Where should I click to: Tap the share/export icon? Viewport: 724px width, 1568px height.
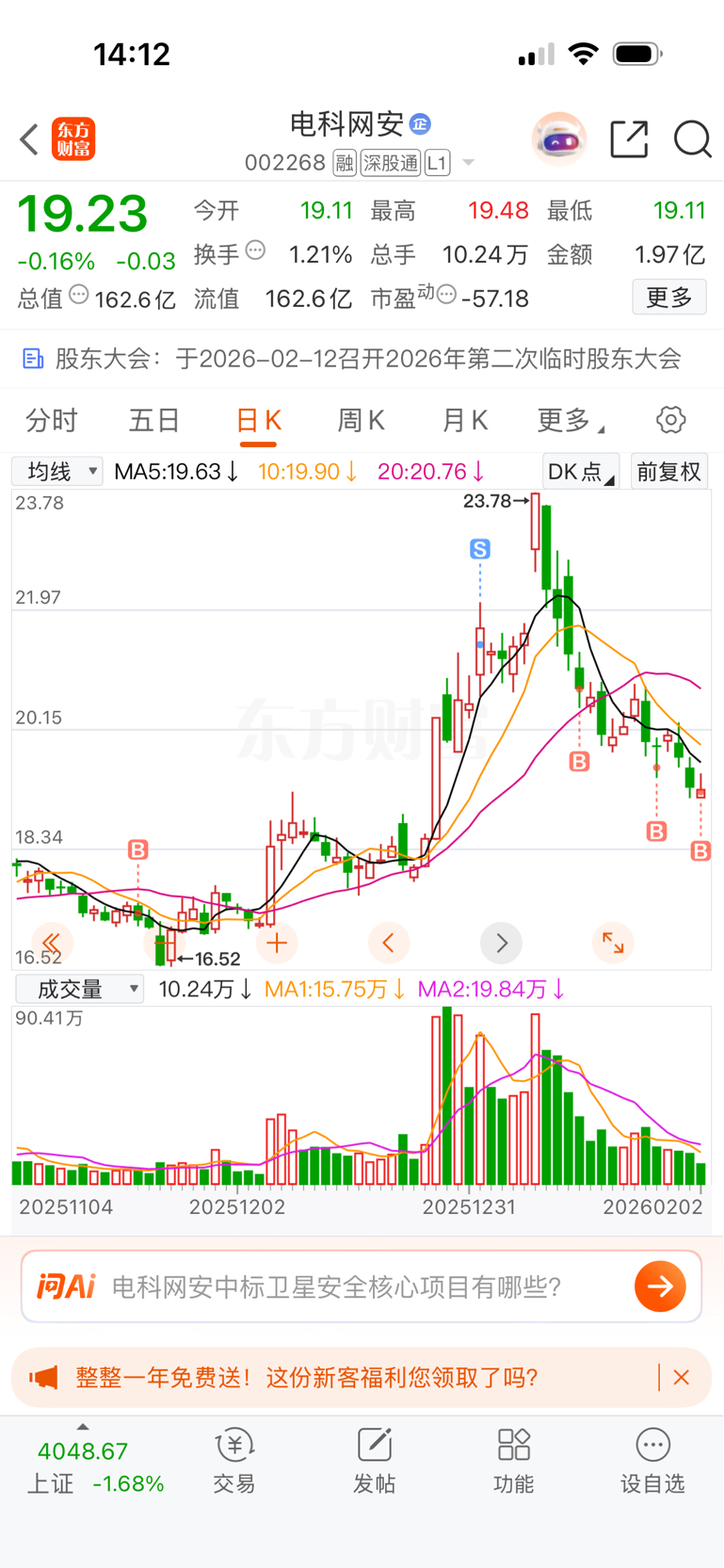pyautogui.click(x=629, y=139)
